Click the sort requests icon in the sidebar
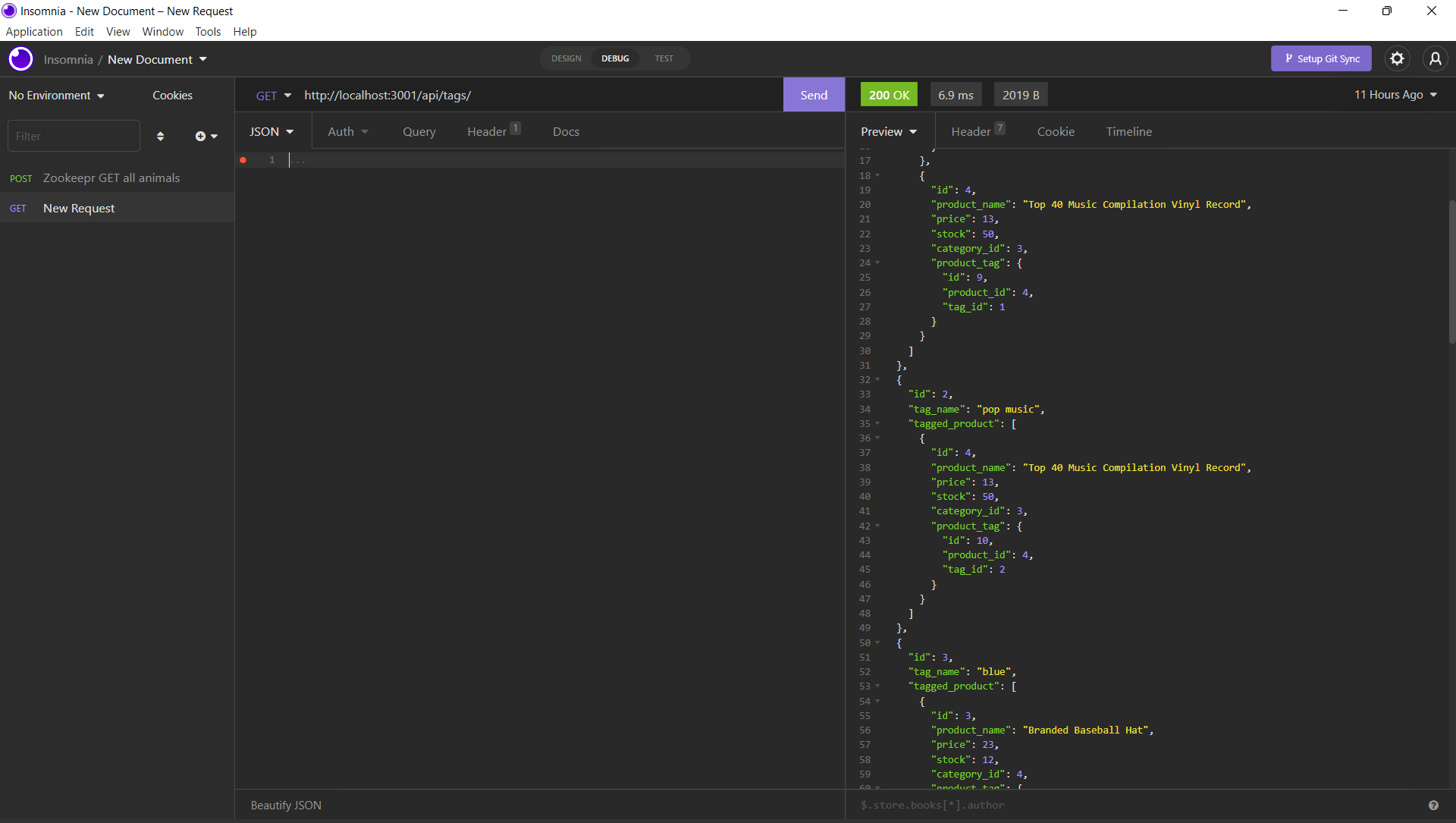The image size is (1456, 823). tap(160, 136)
